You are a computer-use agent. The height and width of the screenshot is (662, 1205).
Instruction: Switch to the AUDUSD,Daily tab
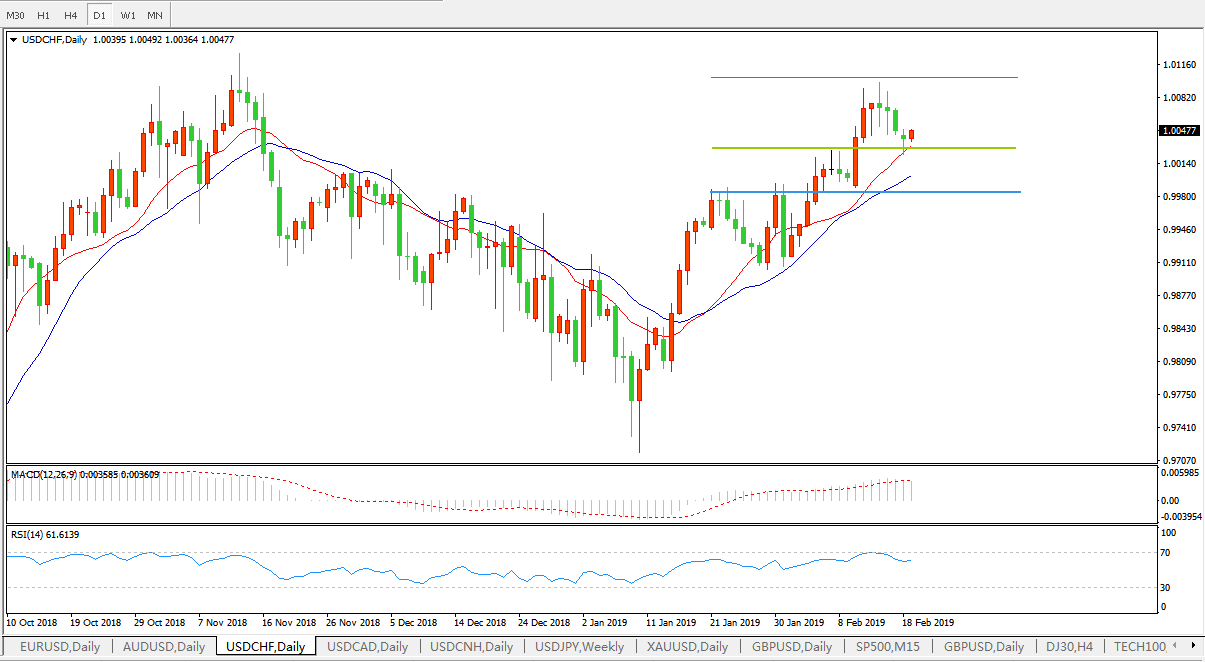click(x=164, y=647)
